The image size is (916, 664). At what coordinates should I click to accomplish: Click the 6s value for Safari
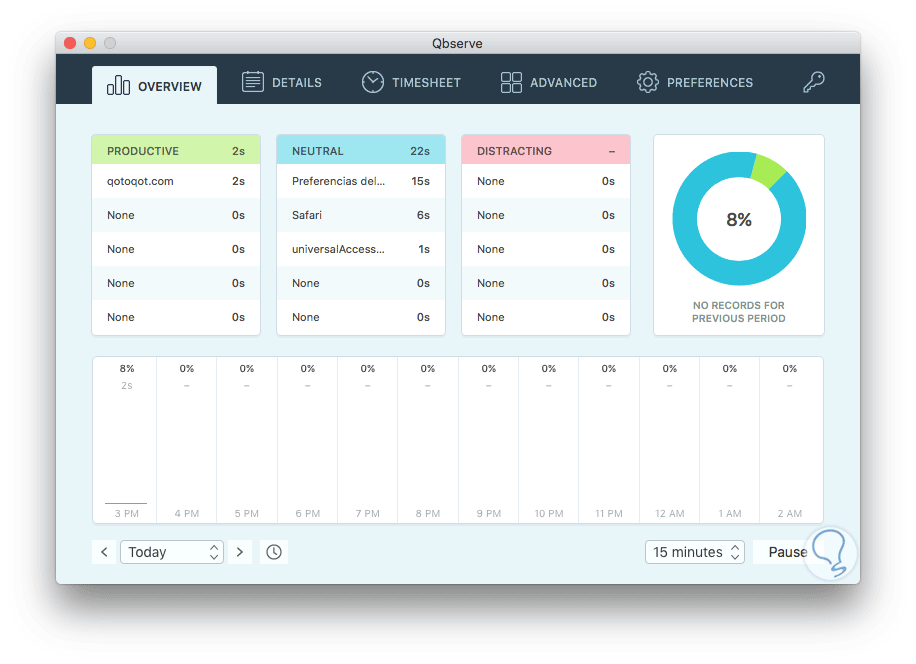coord(424,215)
